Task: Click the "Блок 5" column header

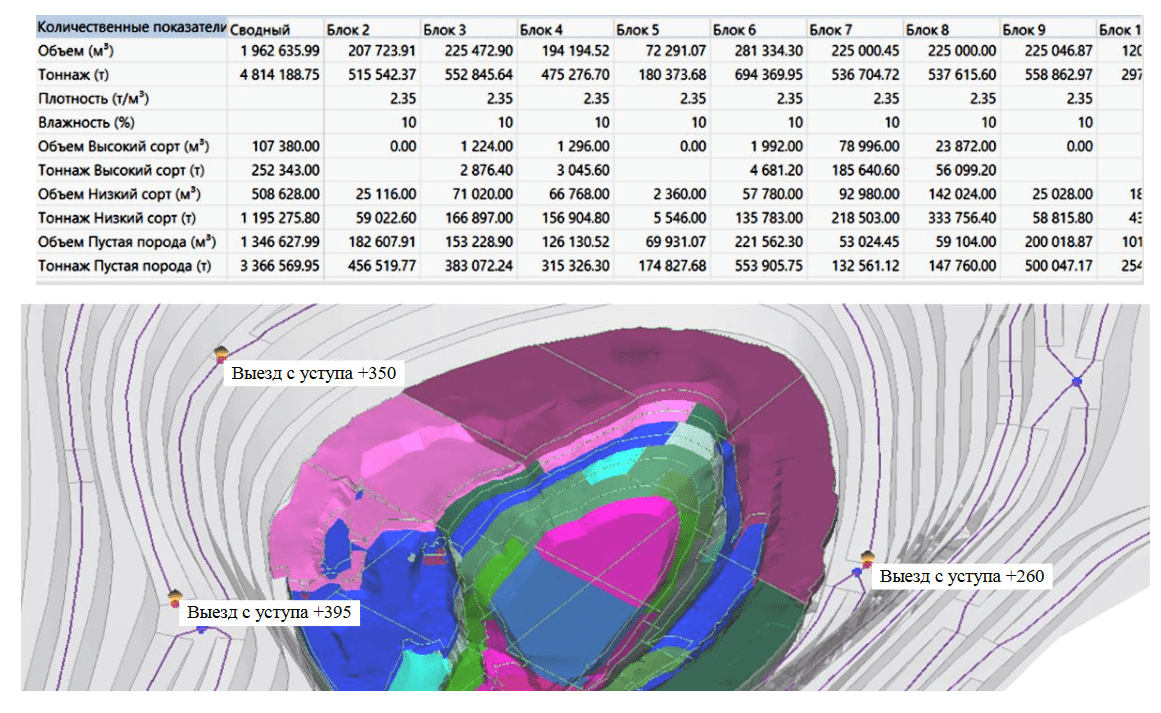Action: (x=638, y=30)
